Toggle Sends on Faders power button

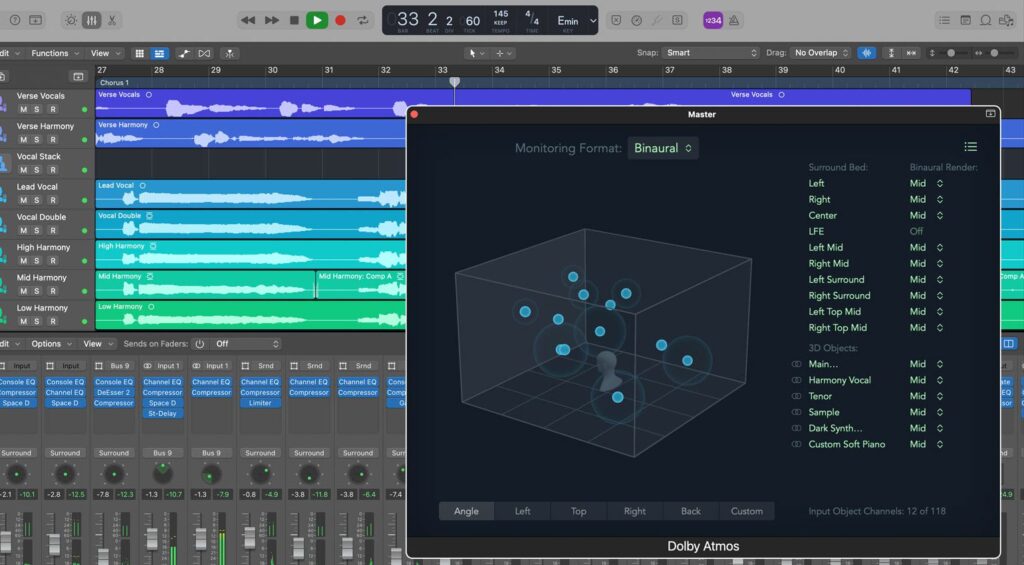click(x=200, y=344)
